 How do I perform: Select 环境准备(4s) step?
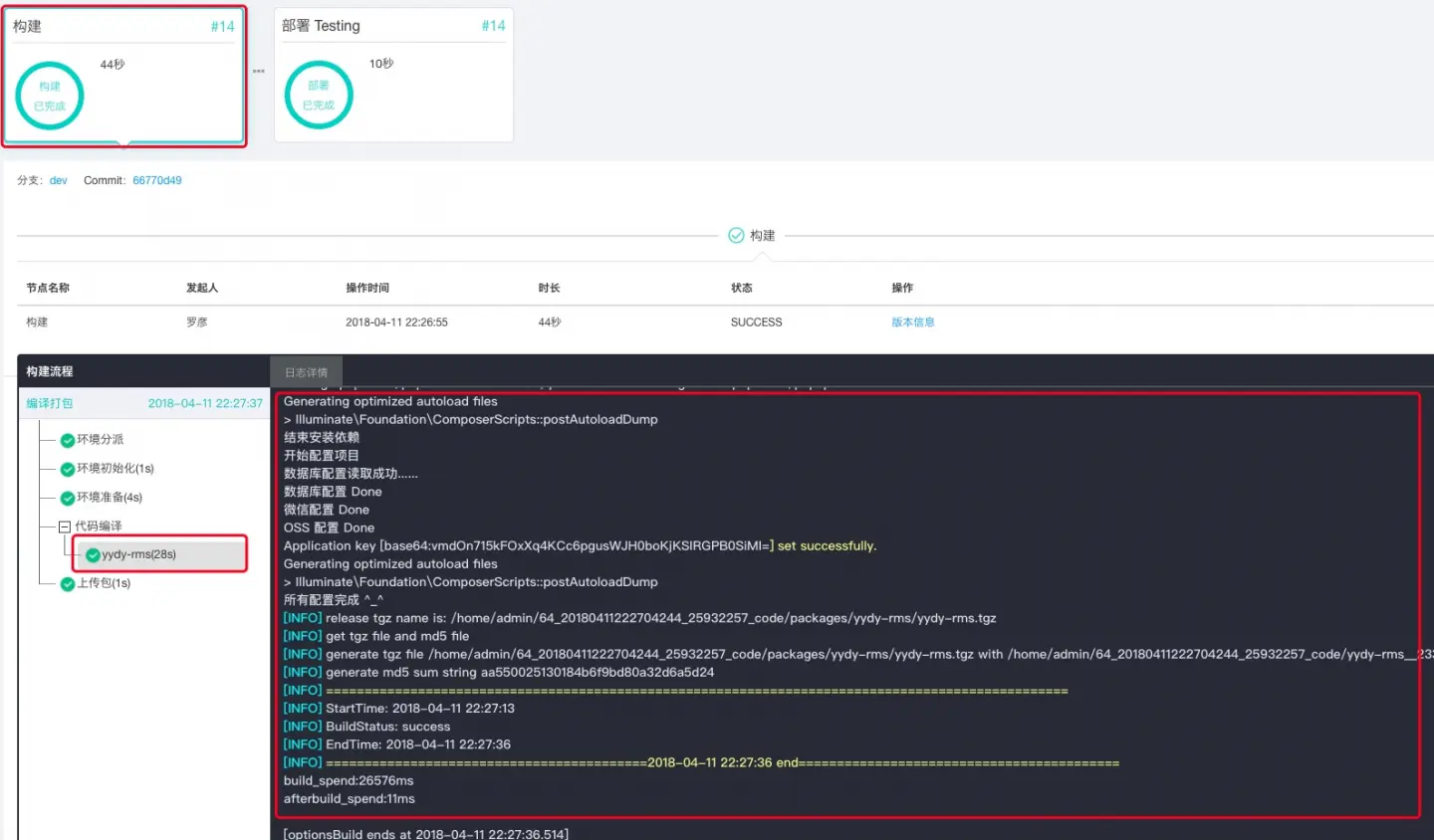(110, 497)
